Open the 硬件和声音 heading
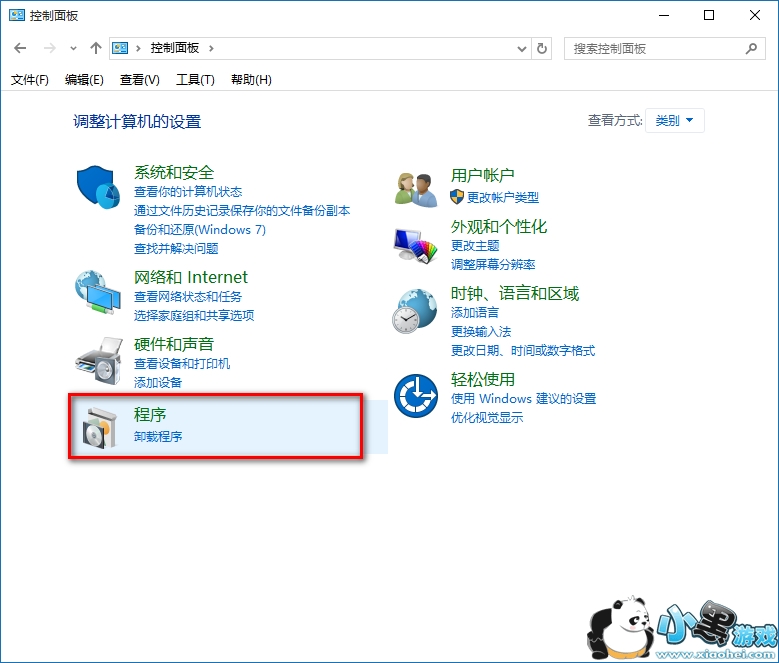779x663 pixels. click(174, 344)
